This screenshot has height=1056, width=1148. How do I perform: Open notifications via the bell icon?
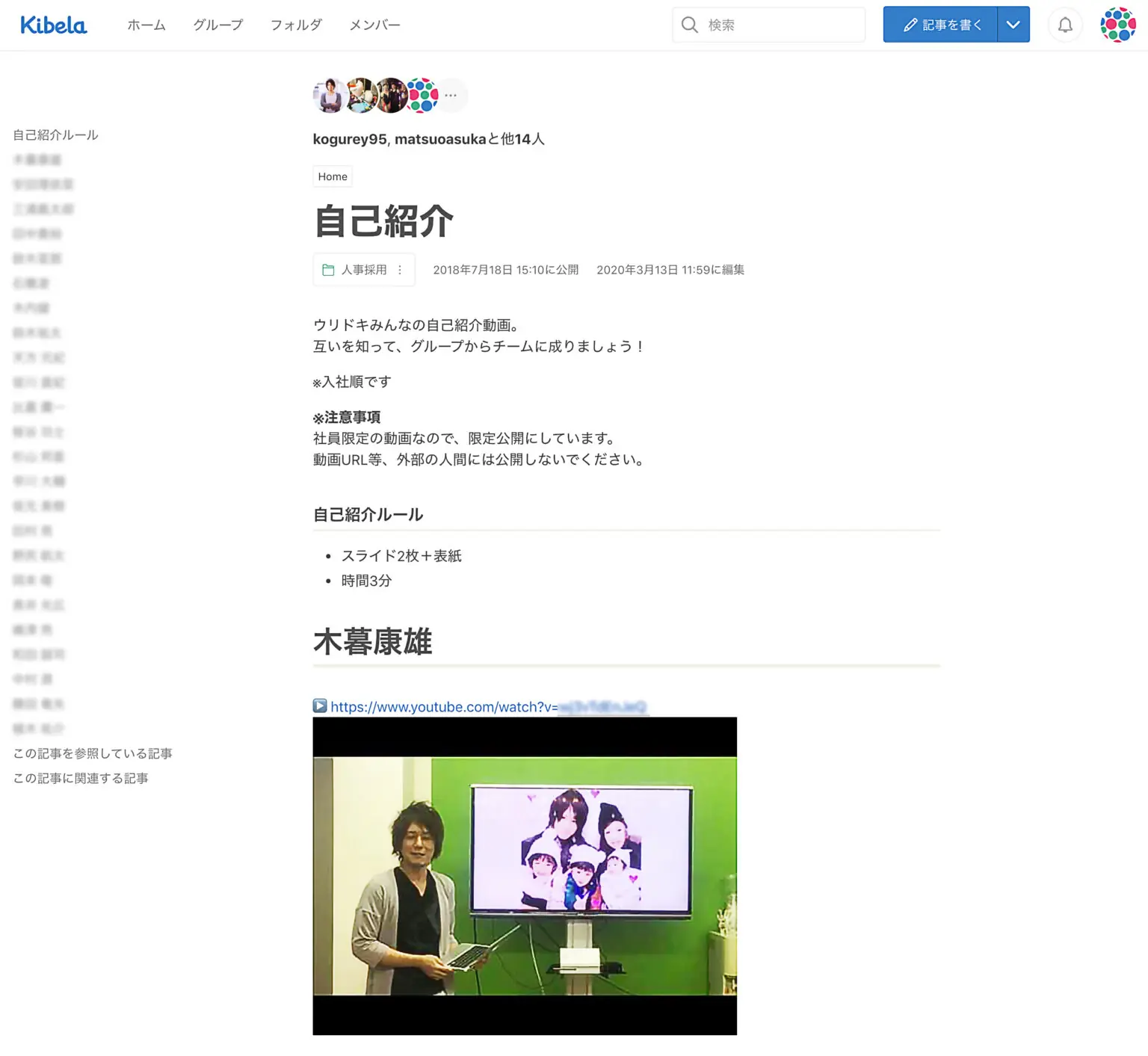click(x=1064, y=24)
